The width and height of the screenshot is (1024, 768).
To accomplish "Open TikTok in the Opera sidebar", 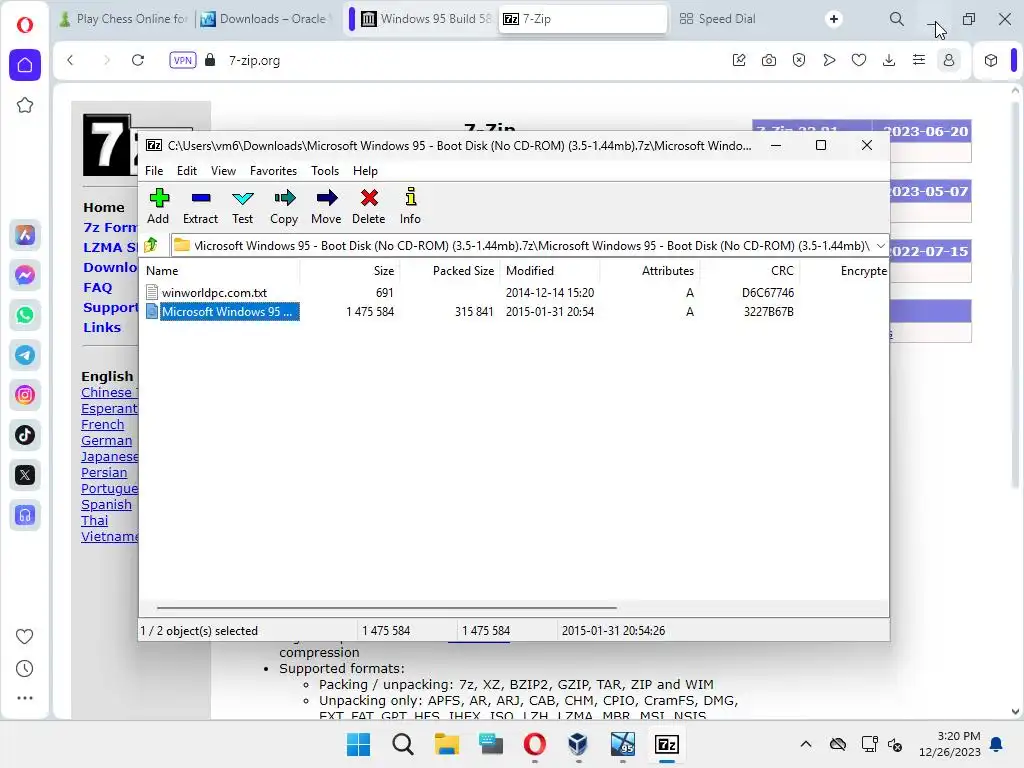I will [x=25, y=435].
